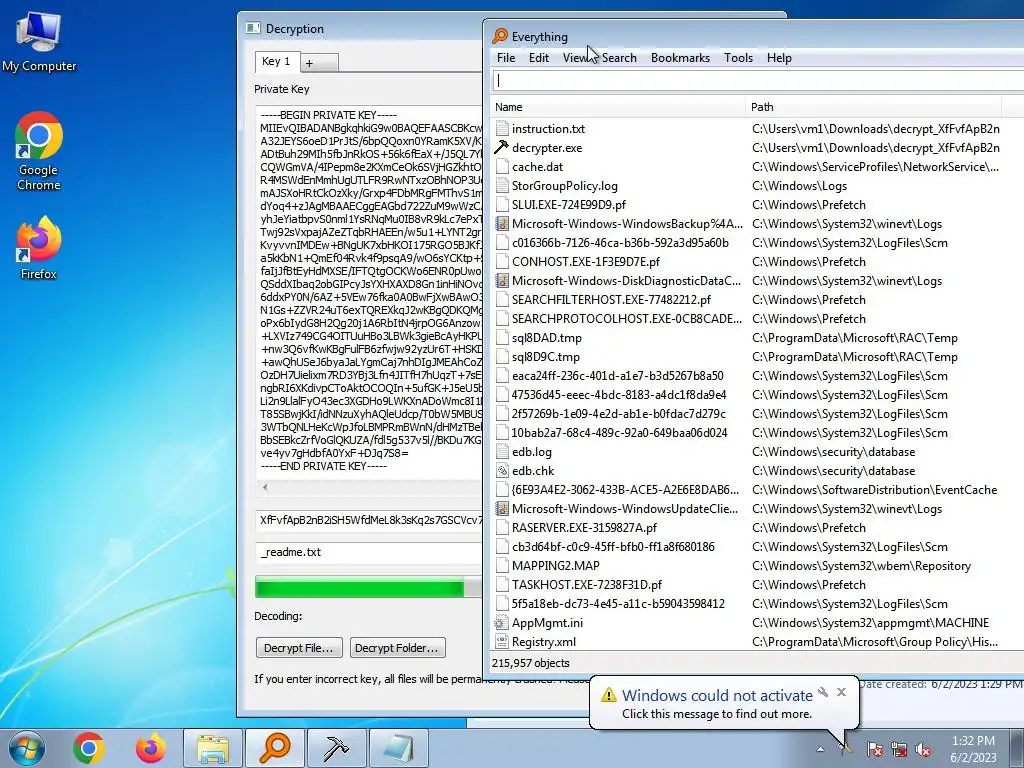This screenshot has width=1024, height=768.
Task: Select StorGroupPolicy.log in results
Action: [564, 185]
